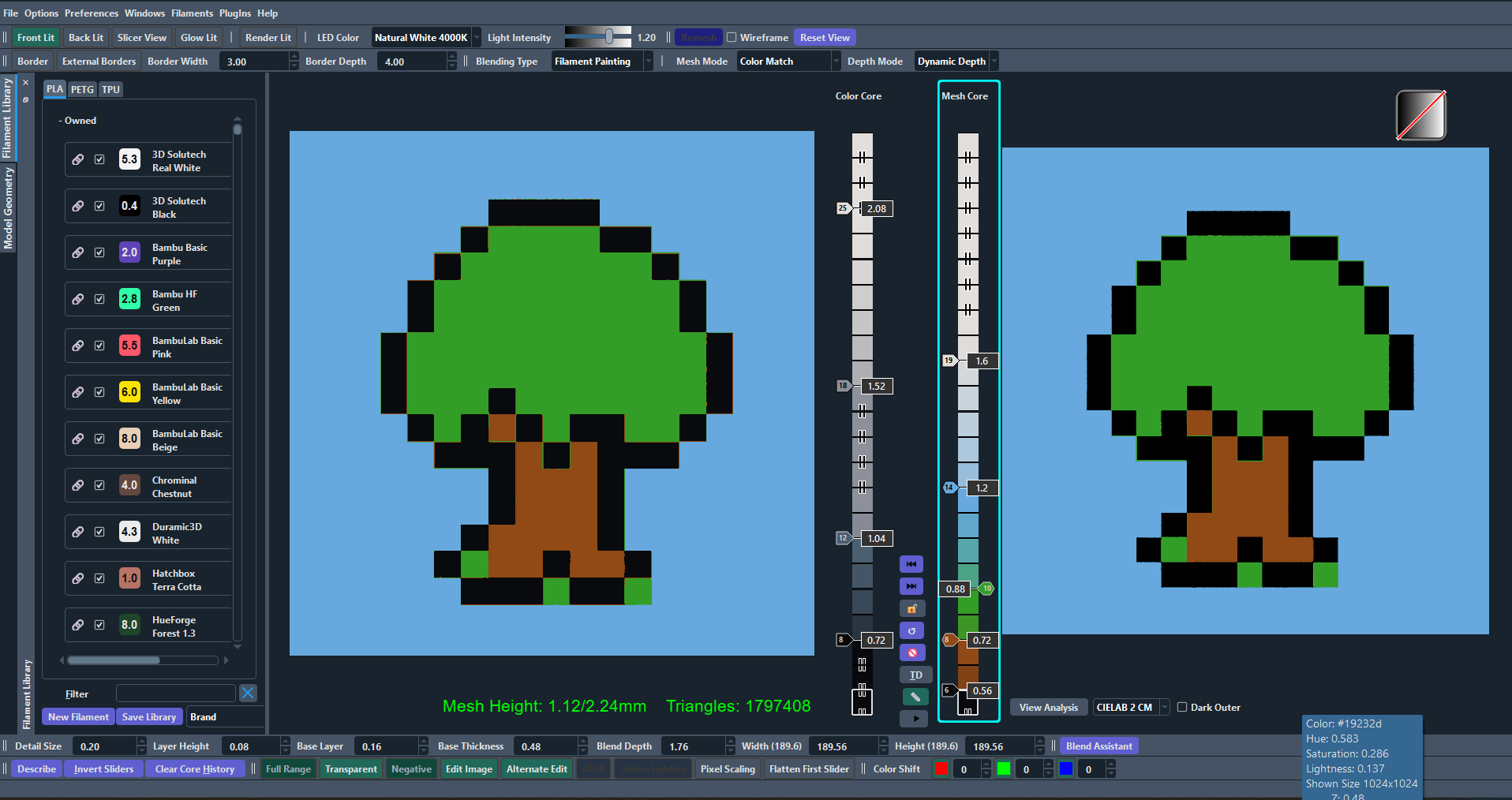Click the circular reset arrow icon
Screen dimensions: 1512x800
911,630
